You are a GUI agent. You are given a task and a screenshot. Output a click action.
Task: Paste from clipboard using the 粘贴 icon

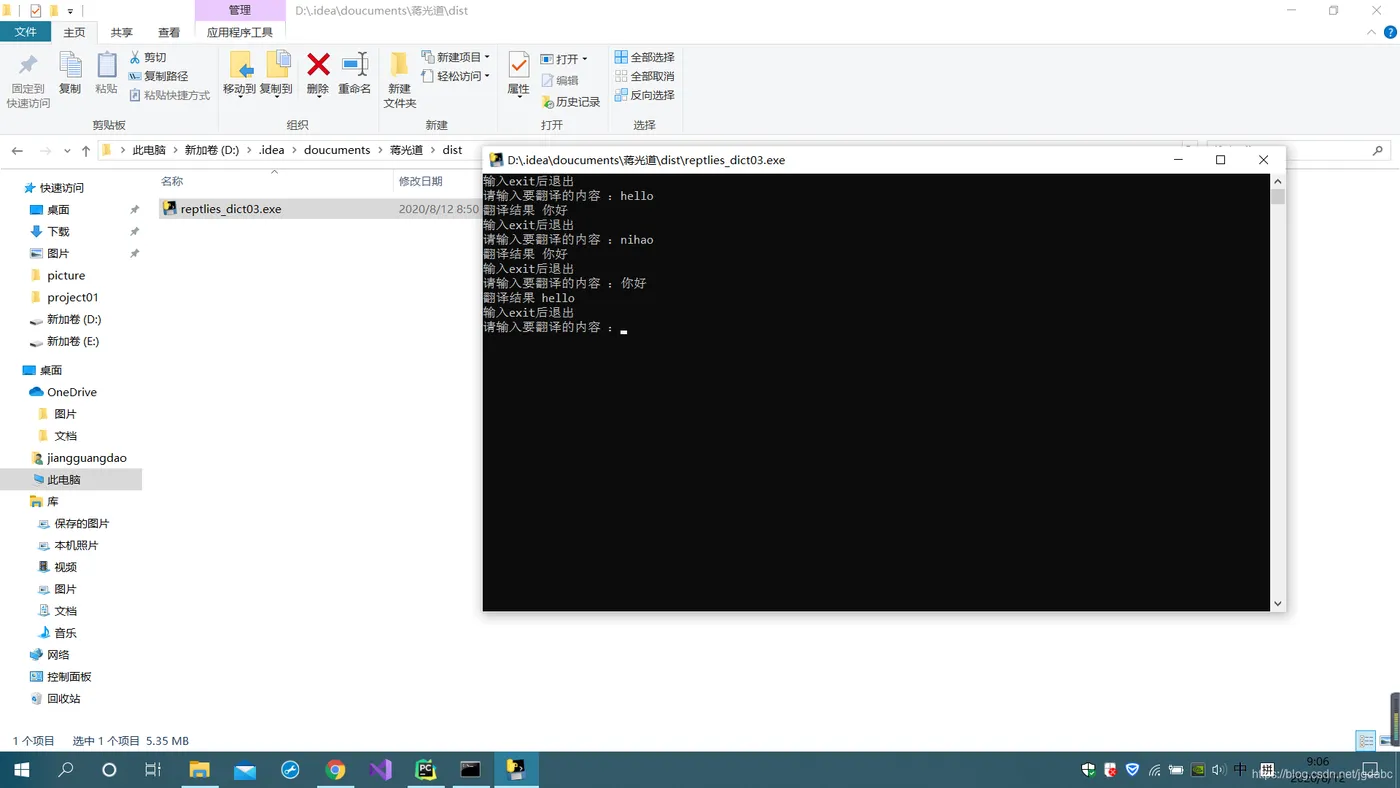coord(107,74)
